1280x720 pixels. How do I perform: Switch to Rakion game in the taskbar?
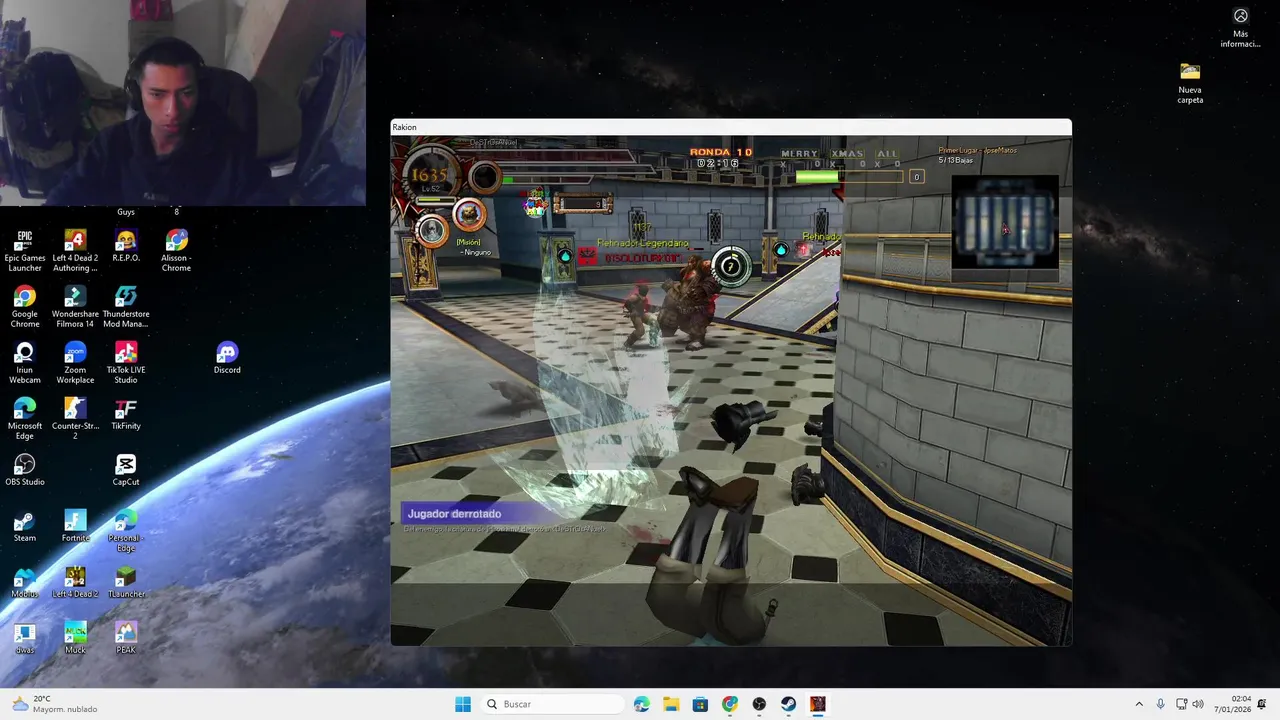(818, 704)
